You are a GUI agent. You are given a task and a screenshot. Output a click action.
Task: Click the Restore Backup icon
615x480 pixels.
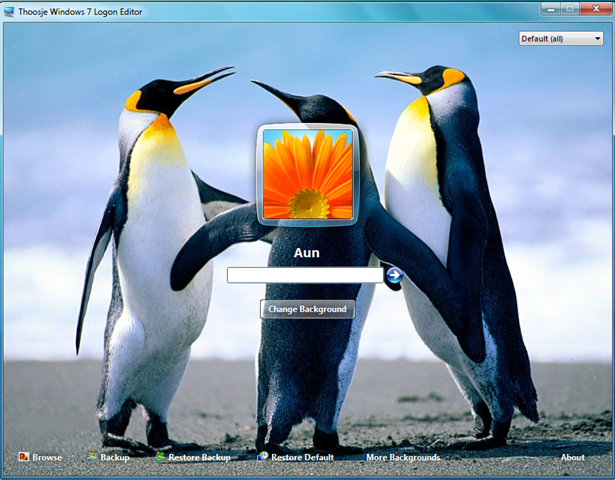tap(160, 456)
